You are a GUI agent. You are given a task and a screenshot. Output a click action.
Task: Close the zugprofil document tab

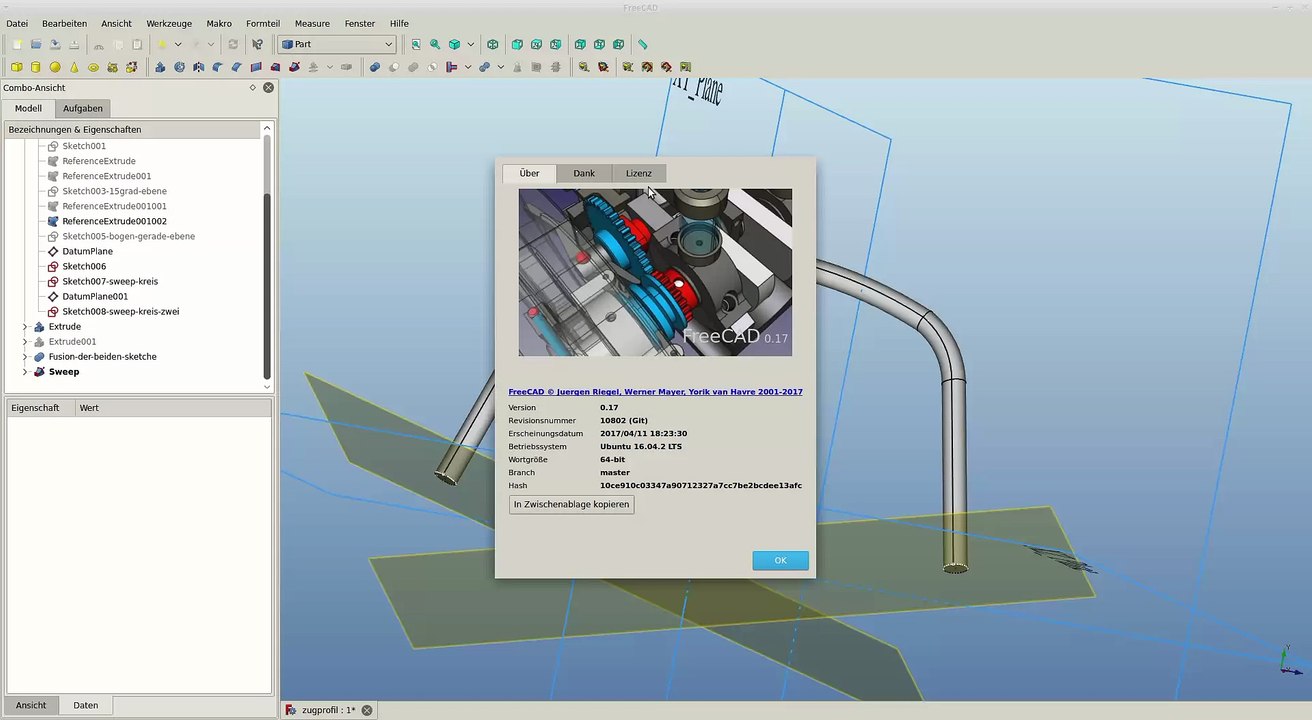[367, 710]
